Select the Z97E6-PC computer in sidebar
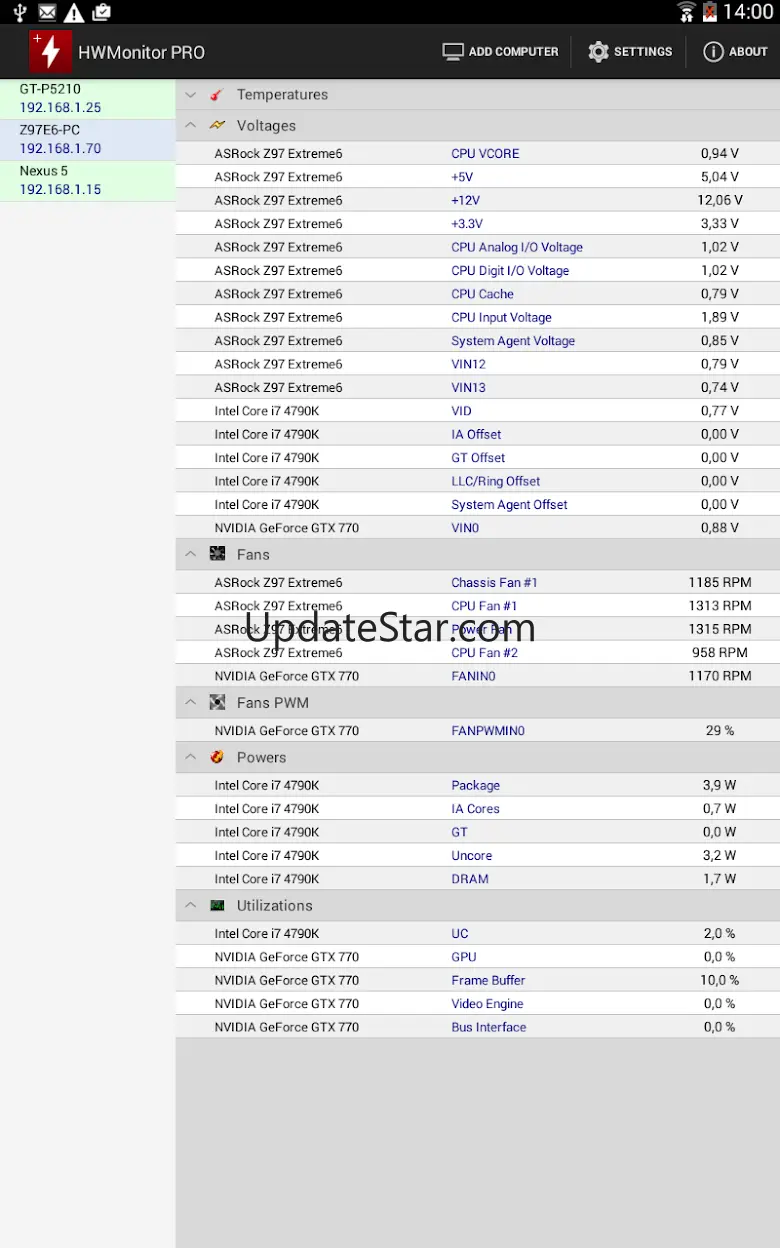The height and width of the screenshot is (1248, 780). 88,140
